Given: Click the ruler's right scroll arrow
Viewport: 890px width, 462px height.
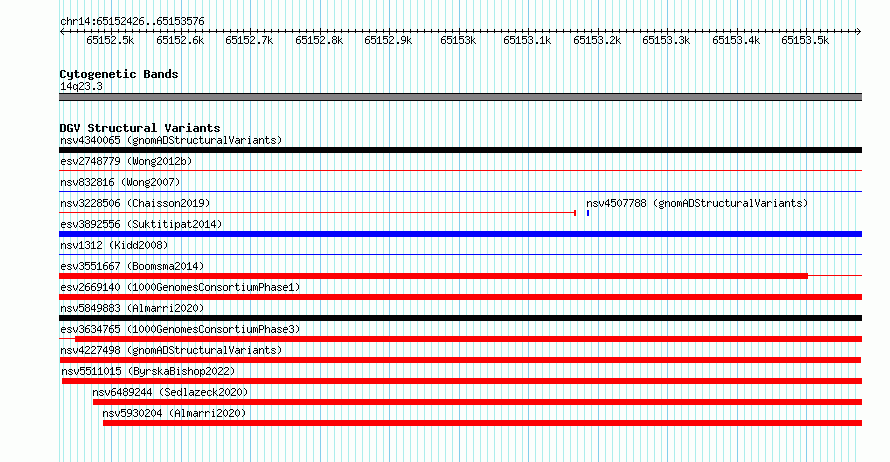Looking at the screenshot, I should (859, 32).
